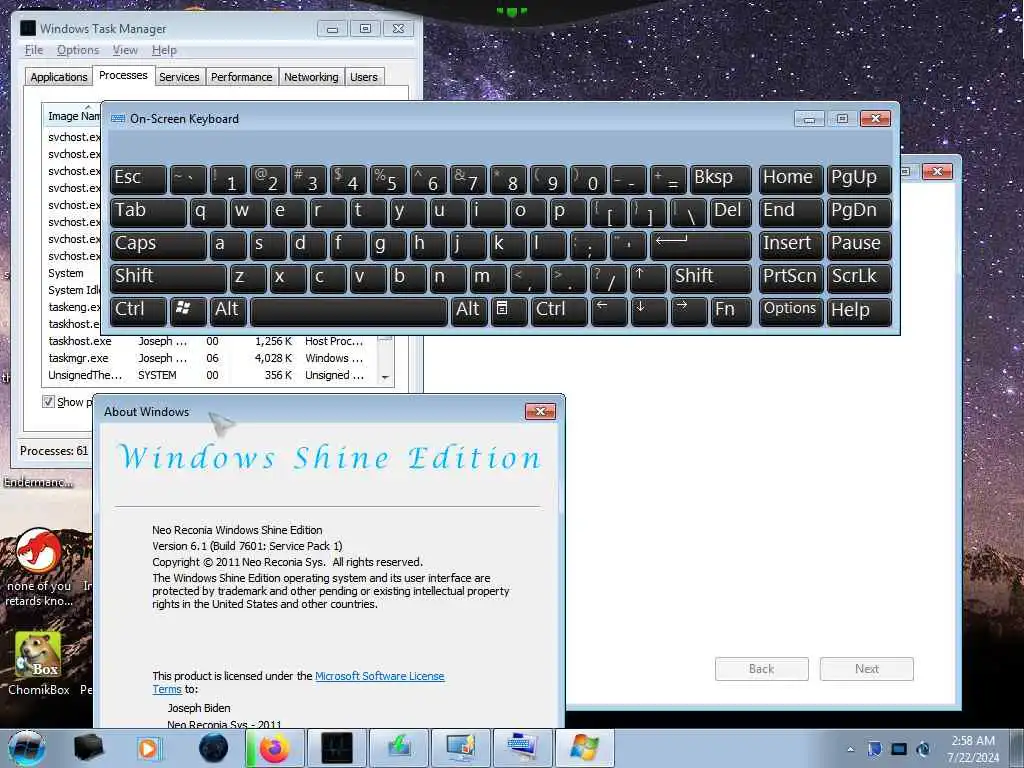Image resolution: width=1024 pixels, height=768 pixels.
Task: Click the Windows flag taskbar button
Action: pyautogui.click(x=584, y=748)
